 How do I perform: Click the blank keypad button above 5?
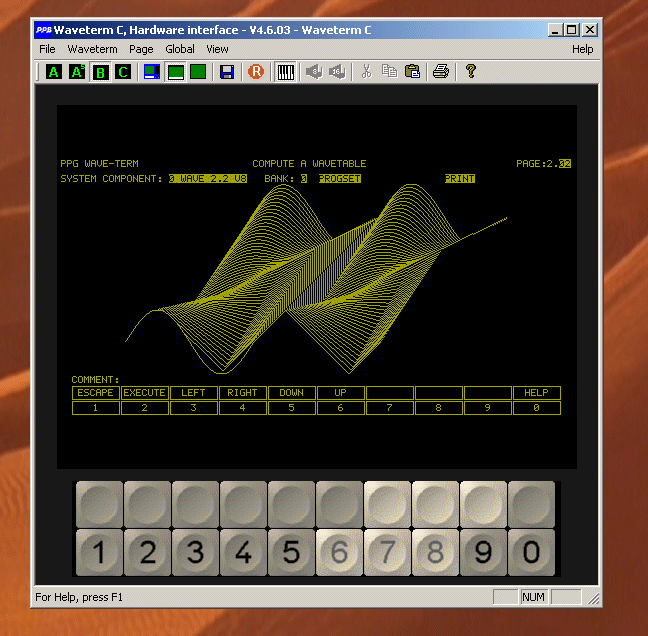pyautogui.click(x=291, y=504)
